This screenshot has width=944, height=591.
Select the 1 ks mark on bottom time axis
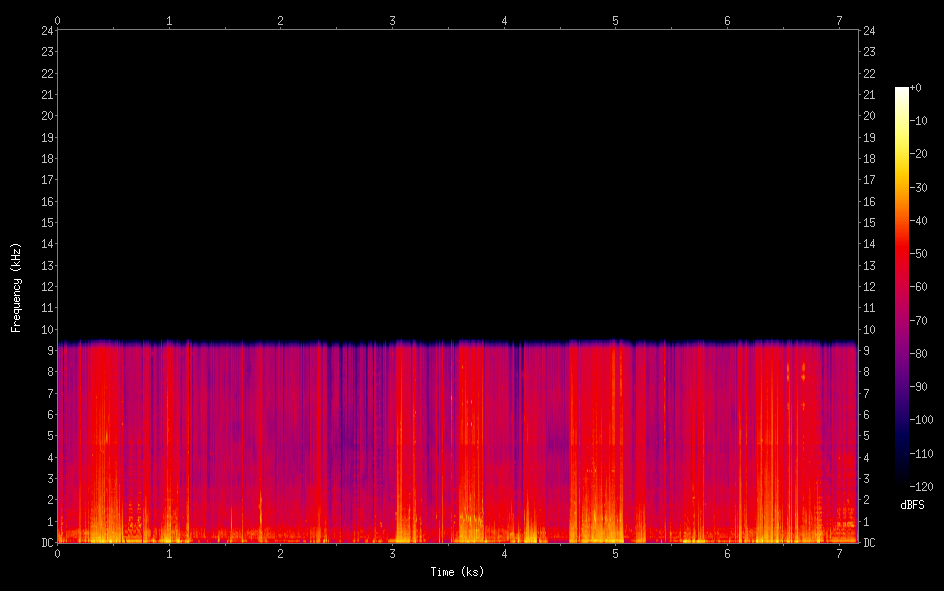(x=169, y=554)
